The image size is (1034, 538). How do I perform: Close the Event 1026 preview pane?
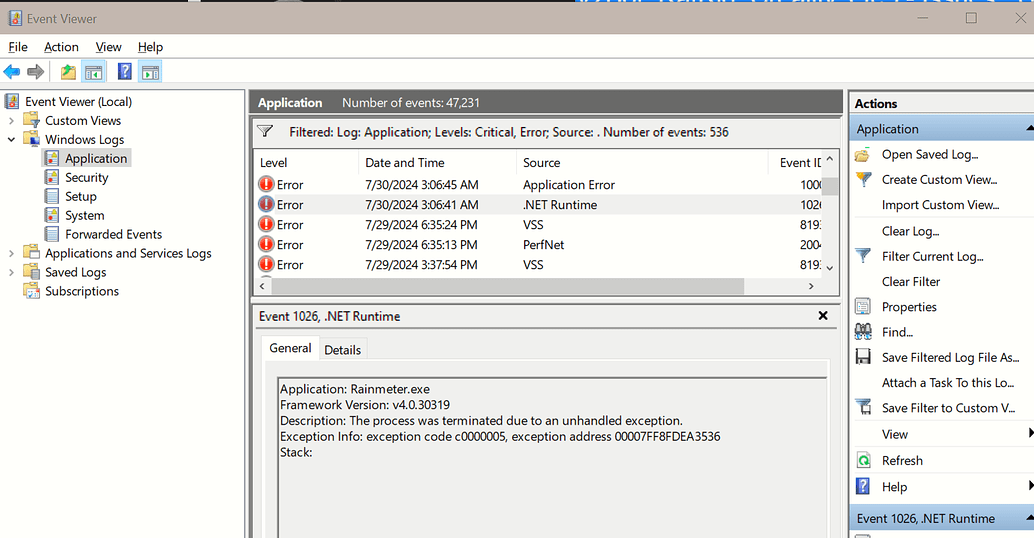tap(823, 316)
